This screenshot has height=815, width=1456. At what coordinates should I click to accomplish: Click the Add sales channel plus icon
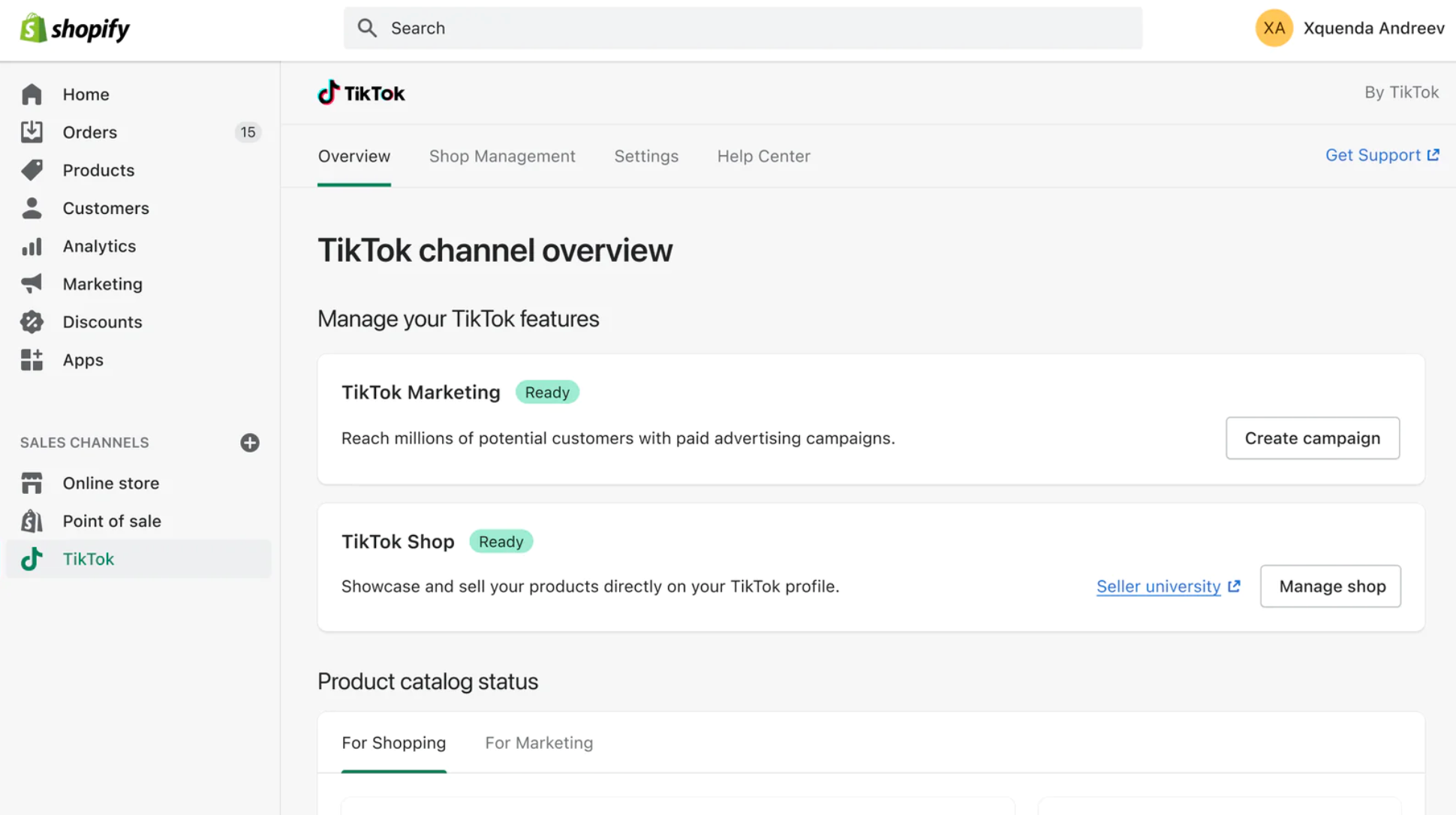(x=250, y=441)
